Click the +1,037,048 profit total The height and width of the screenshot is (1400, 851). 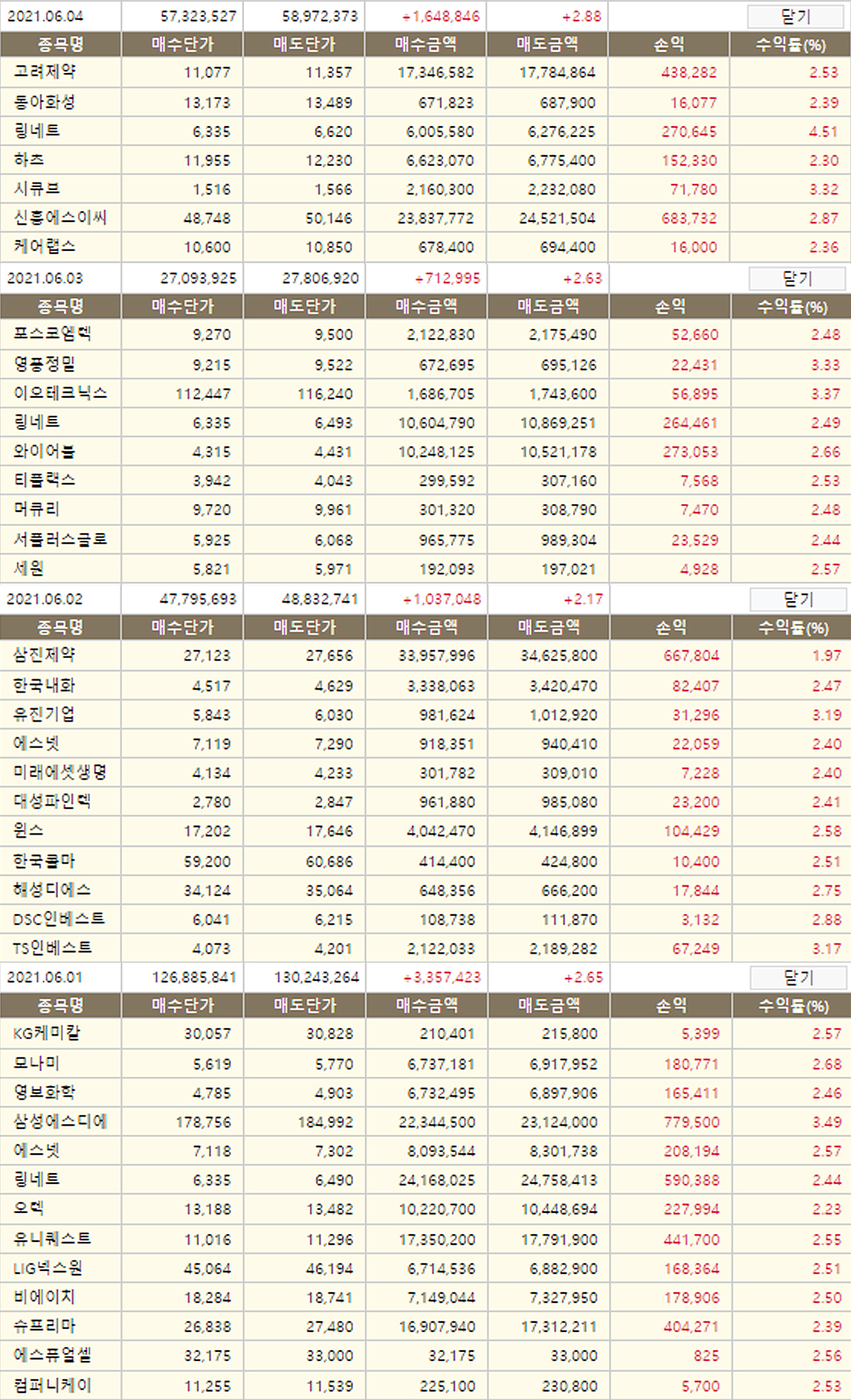point(442,600)
